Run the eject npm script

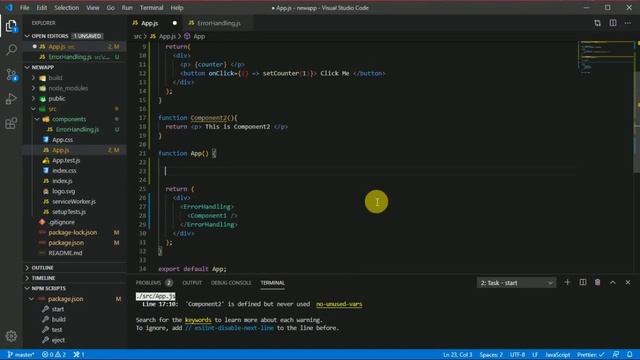point(58,340)
